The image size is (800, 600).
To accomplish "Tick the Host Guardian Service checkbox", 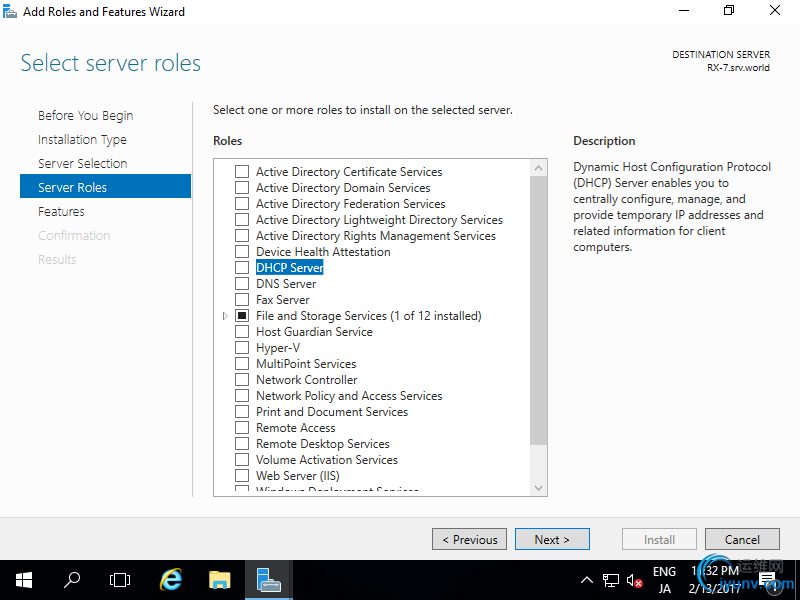I will pyautogui.click(x=242, y=332).
